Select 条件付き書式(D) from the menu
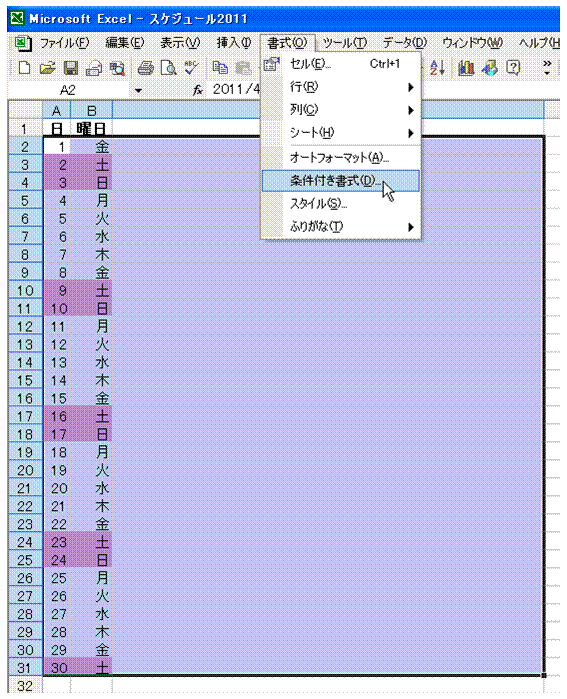The width and height of the screenshot is (567, 699). point(341,181)
